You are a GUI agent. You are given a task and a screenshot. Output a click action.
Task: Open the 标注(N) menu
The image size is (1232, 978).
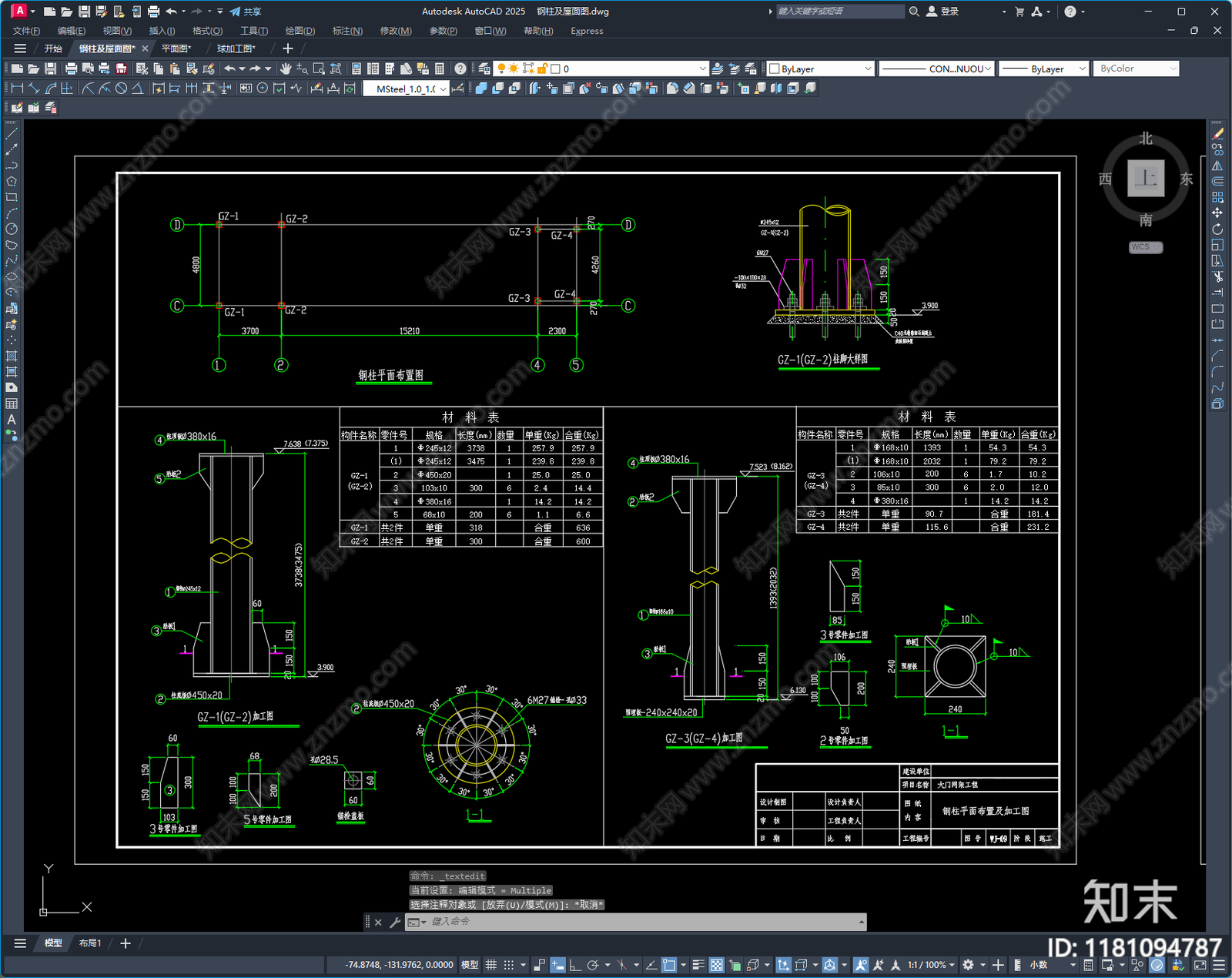pos(347,31)
